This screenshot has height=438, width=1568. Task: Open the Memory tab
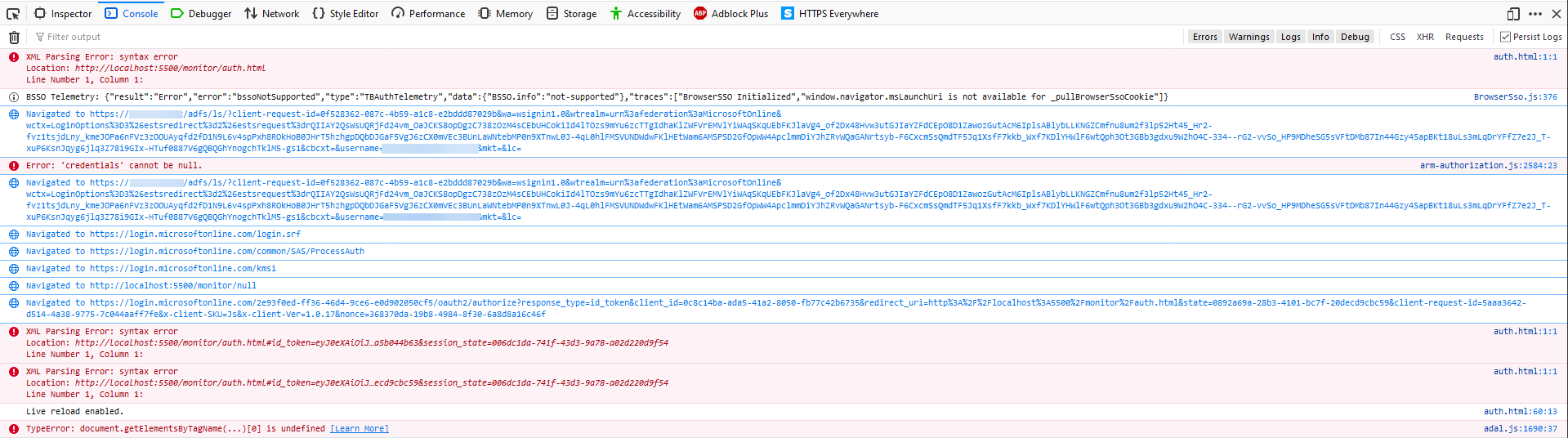pos(506,13)
